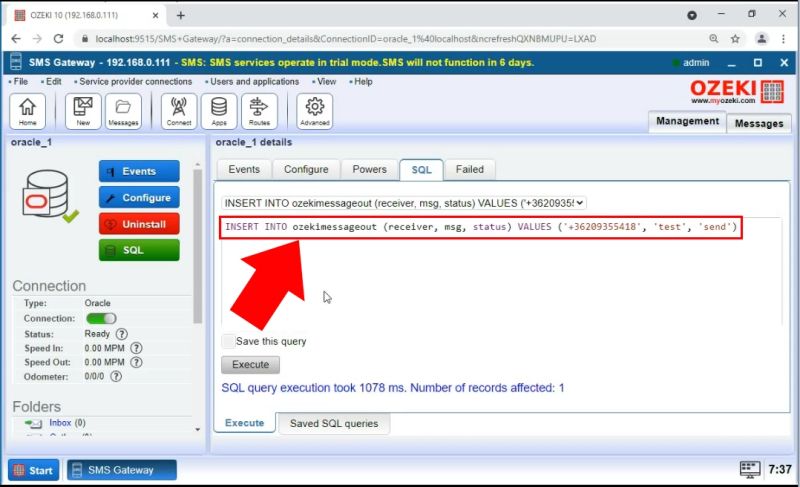
Task: Click the display monitor icon in Ozeki taskbar
Action: [749, 470]
